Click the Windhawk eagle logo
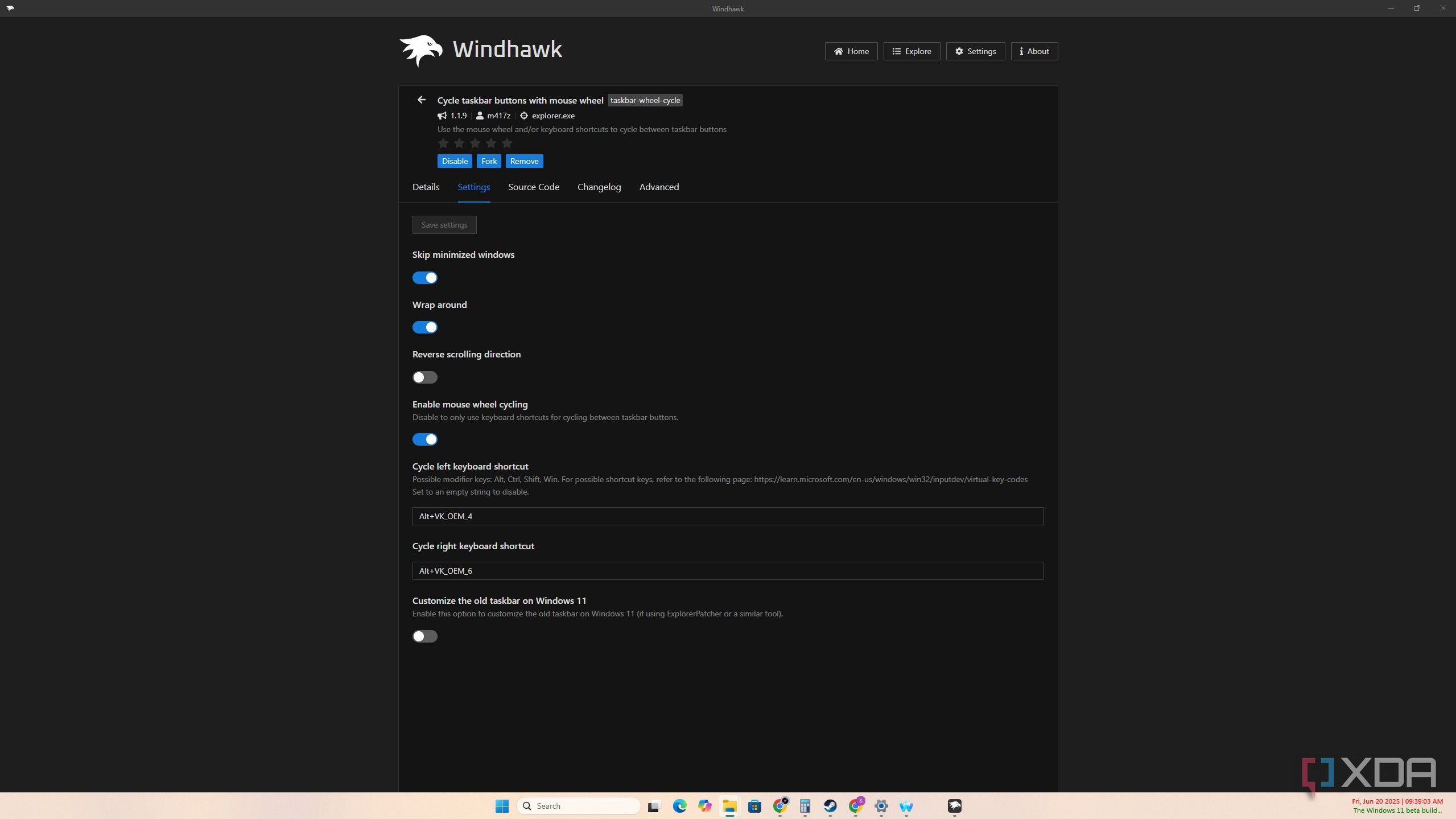Screen dimensions: 1456x819 point(421,51)
